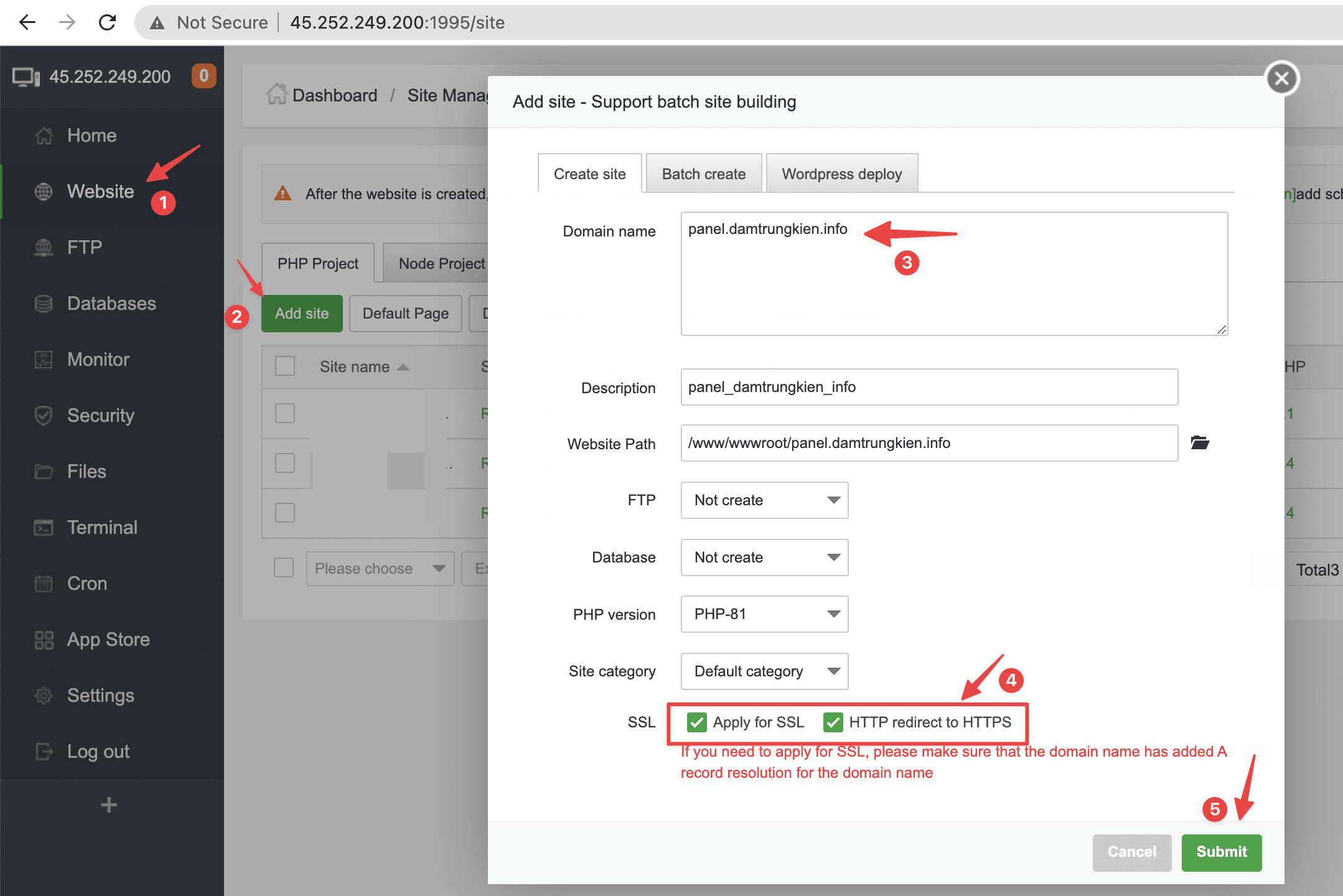
Task: Expand the Site category selector
Action: coord(764,671)
